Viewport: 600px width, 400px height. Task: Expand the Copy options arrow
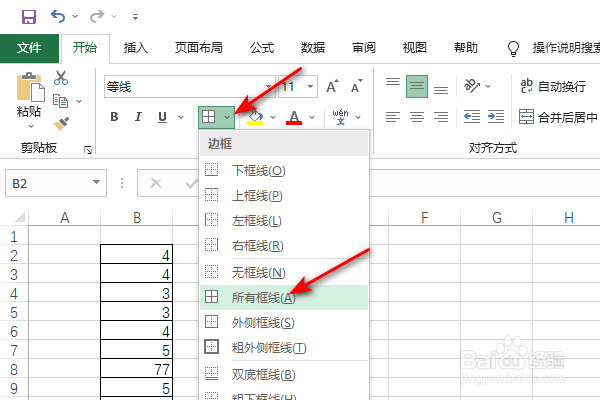(79, 101)
